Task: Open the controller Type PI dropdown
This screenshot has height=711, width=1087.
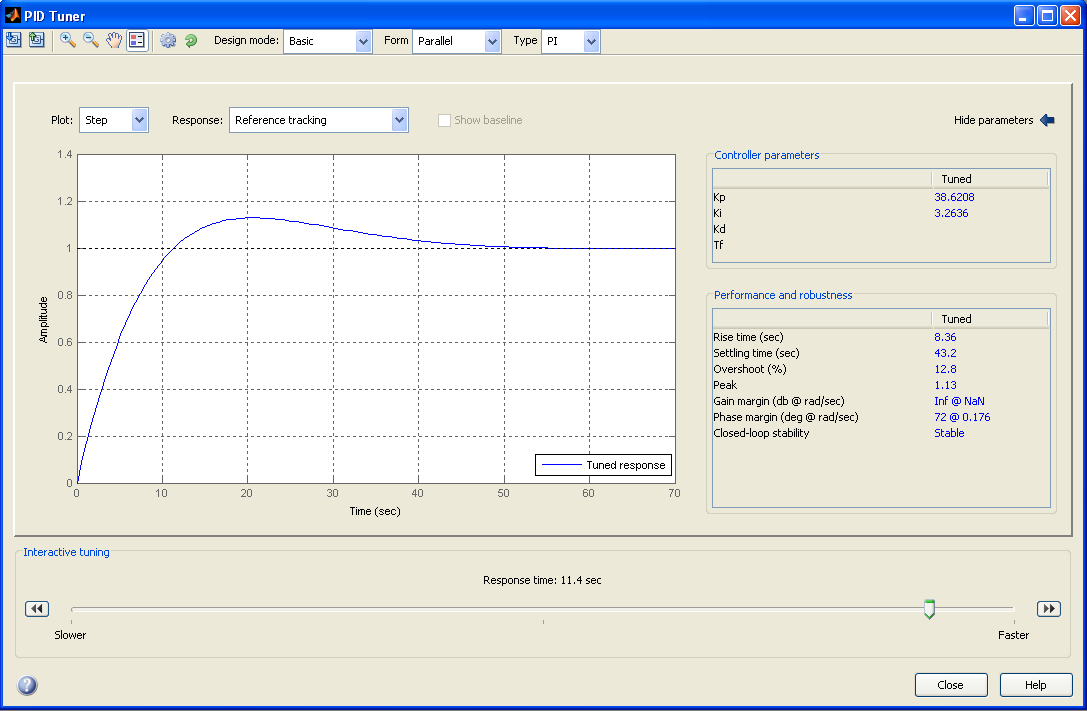Action: click(x=570, y=41)
